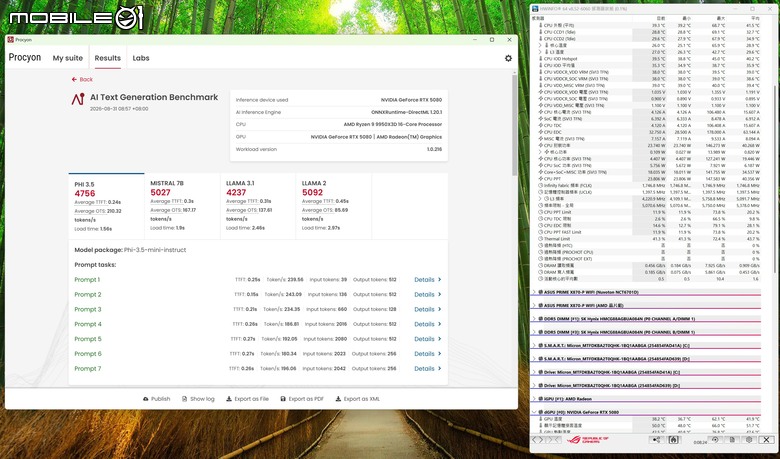Expand Drive: Micron [C:] sensor group
The image size is (780, 459).
pyautogui.click(x=534, y=372)
